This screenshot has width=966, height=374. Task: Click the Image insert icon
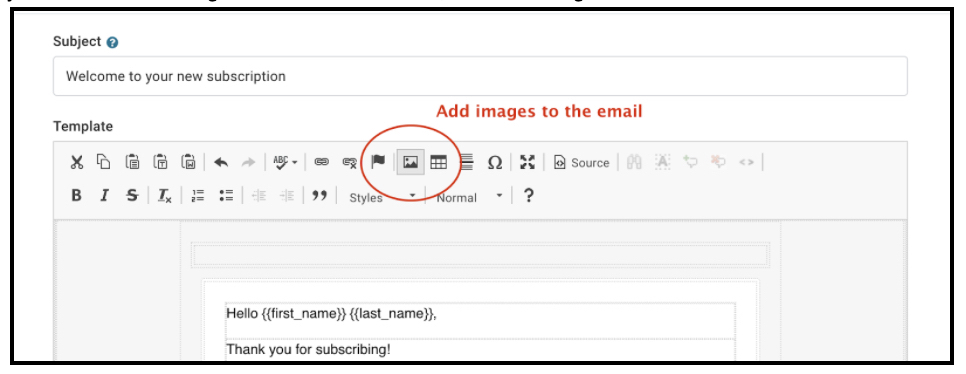click(x=410, y=163)
